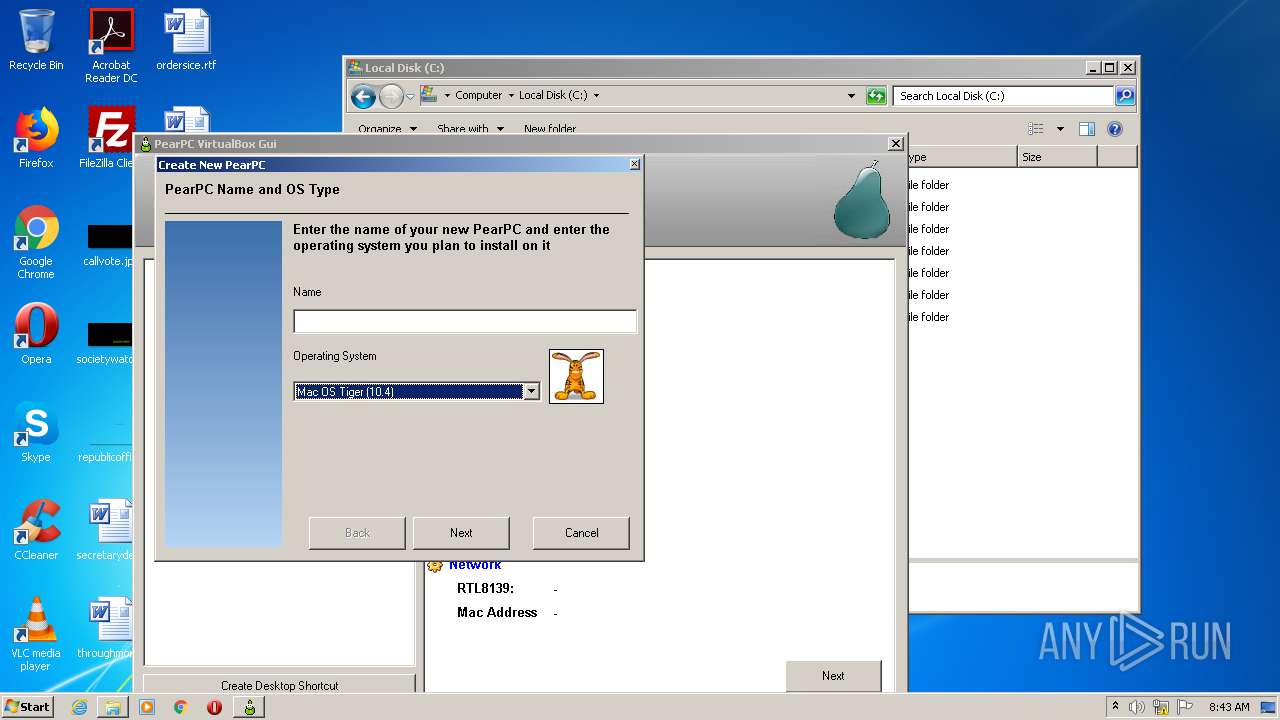Close the Create New PearPC dialog
The image size is (1280, 720).
(x=634, y=165)
